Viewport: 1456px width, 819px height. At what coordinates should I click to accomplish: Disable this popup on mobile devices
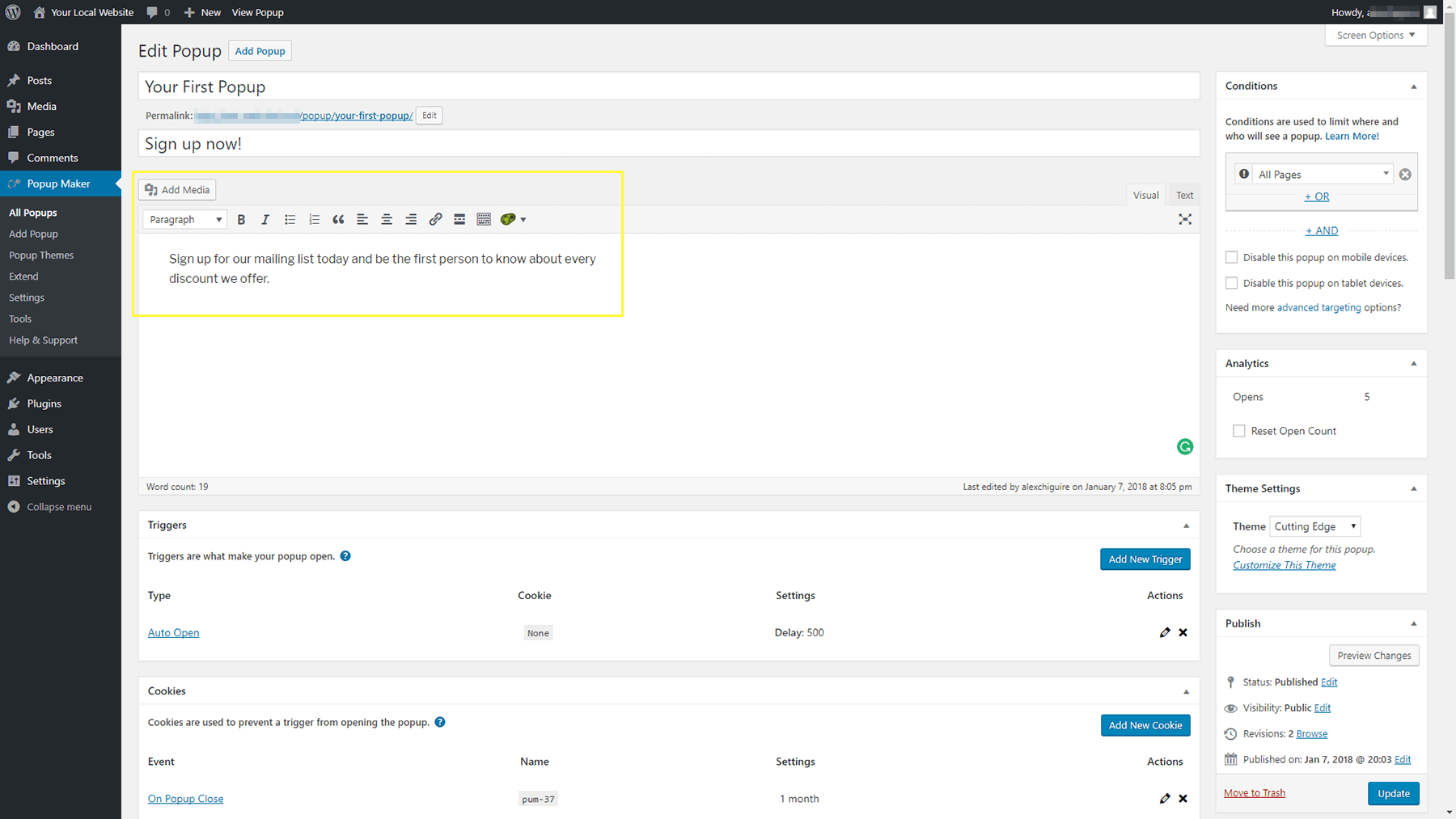pos(1232,257)
